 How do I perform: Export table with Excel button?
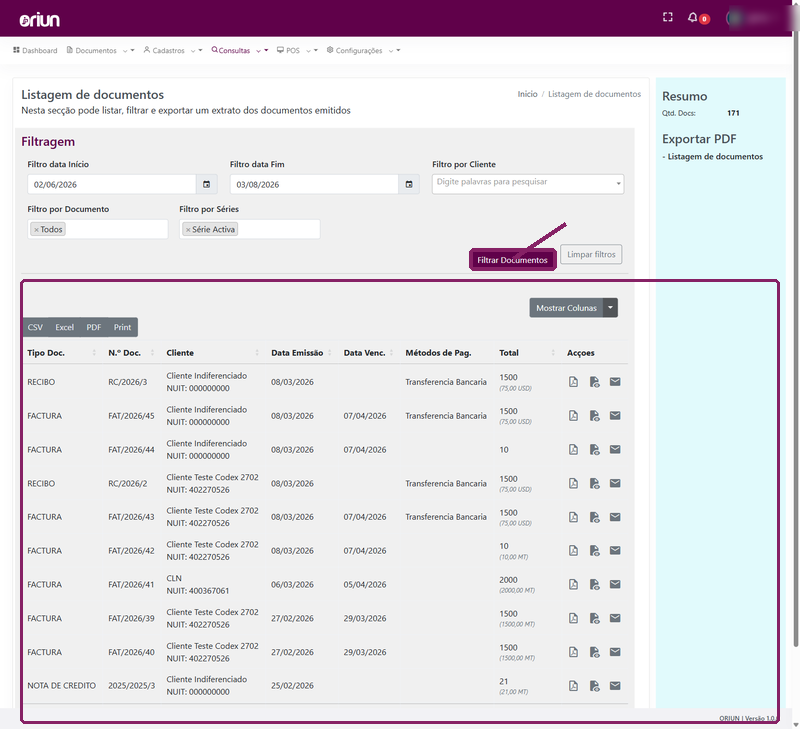click(64, 327)
